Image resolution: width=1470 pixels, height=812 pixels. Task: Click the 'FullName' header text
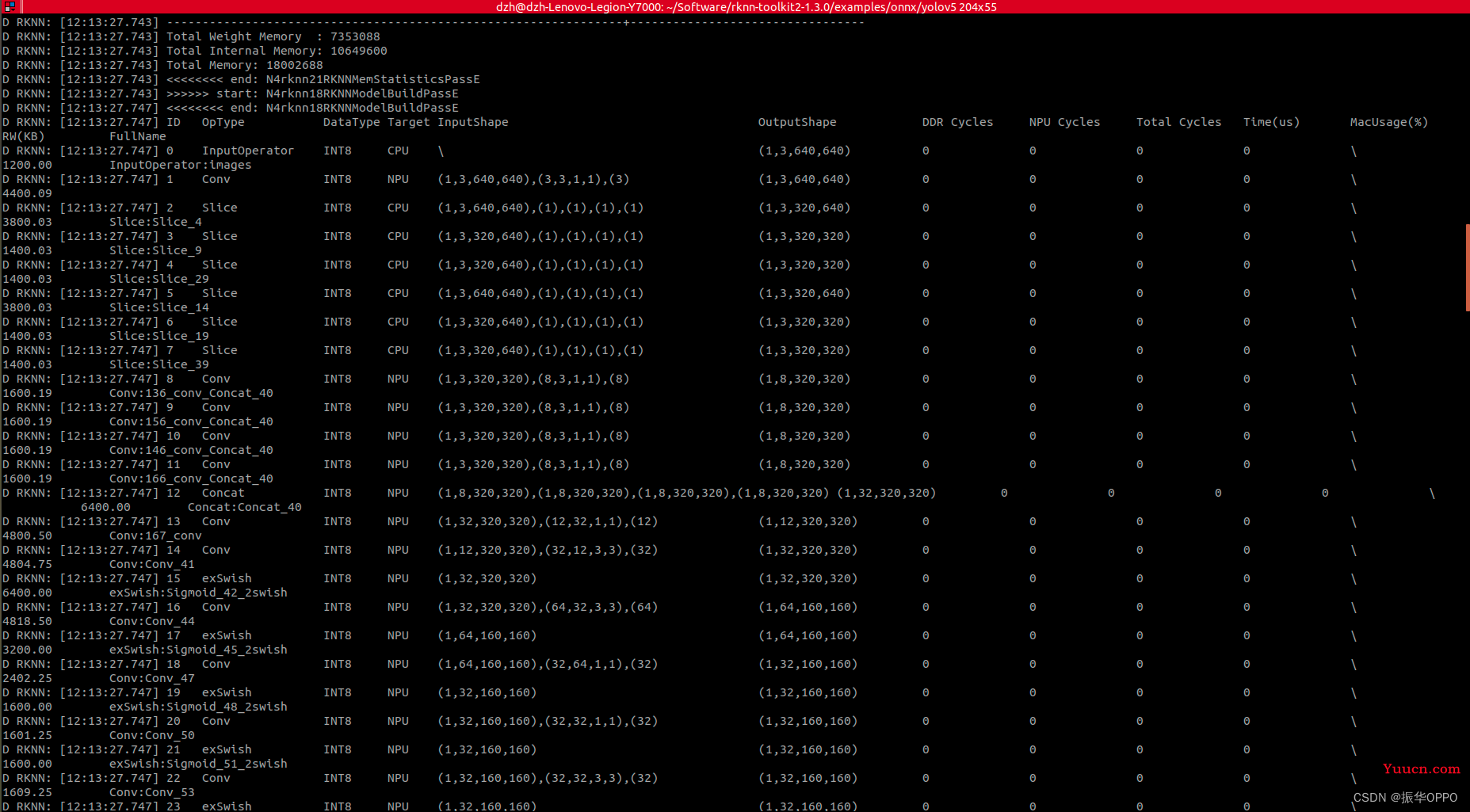click(x=138, y=136)
